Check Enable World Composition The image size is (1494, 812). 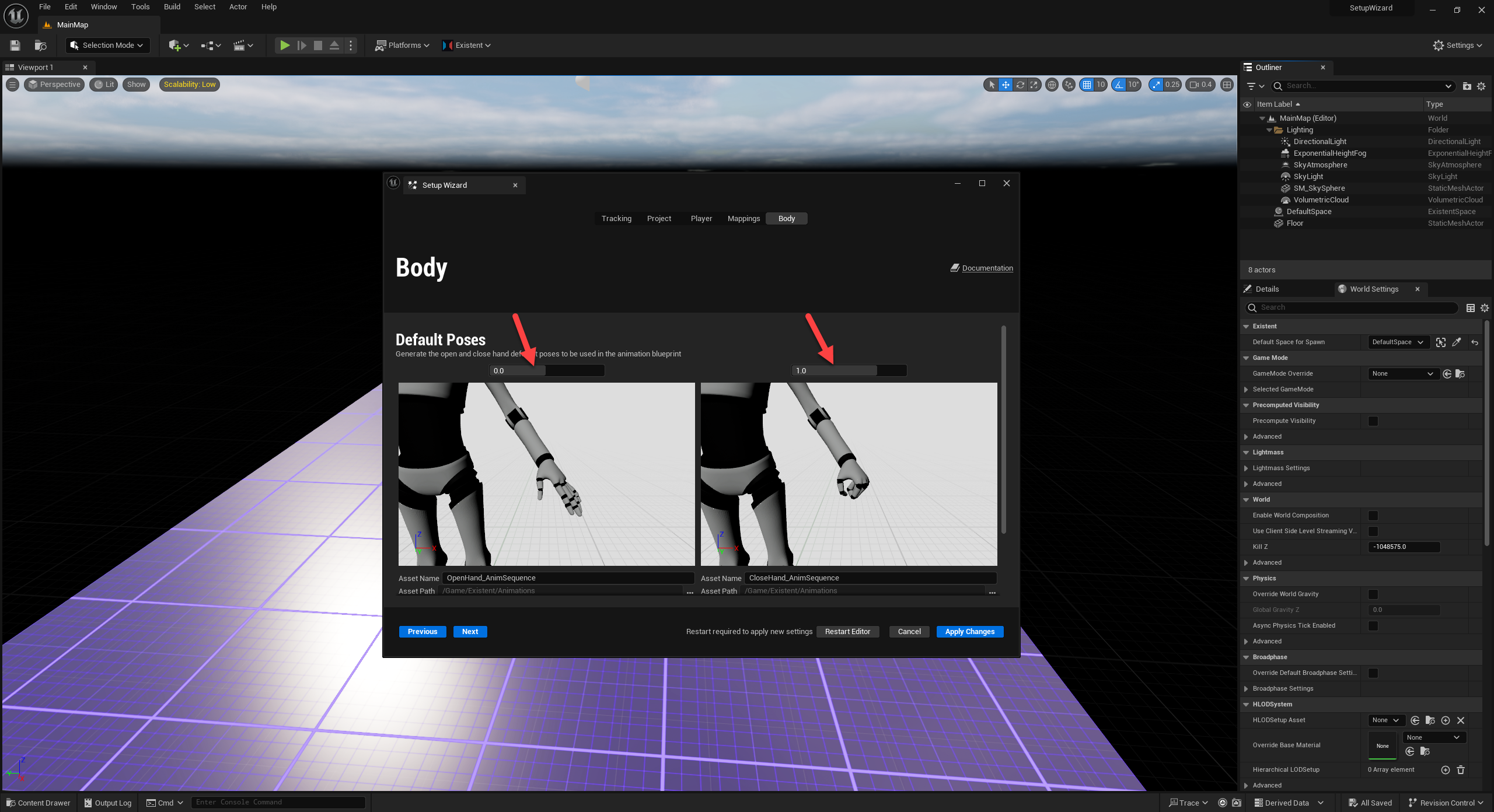tap(1373, 516)
